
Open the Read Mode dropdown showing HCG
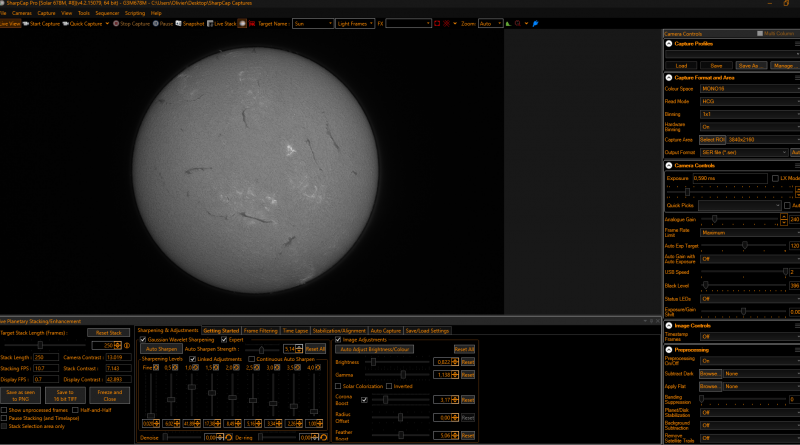750,102
